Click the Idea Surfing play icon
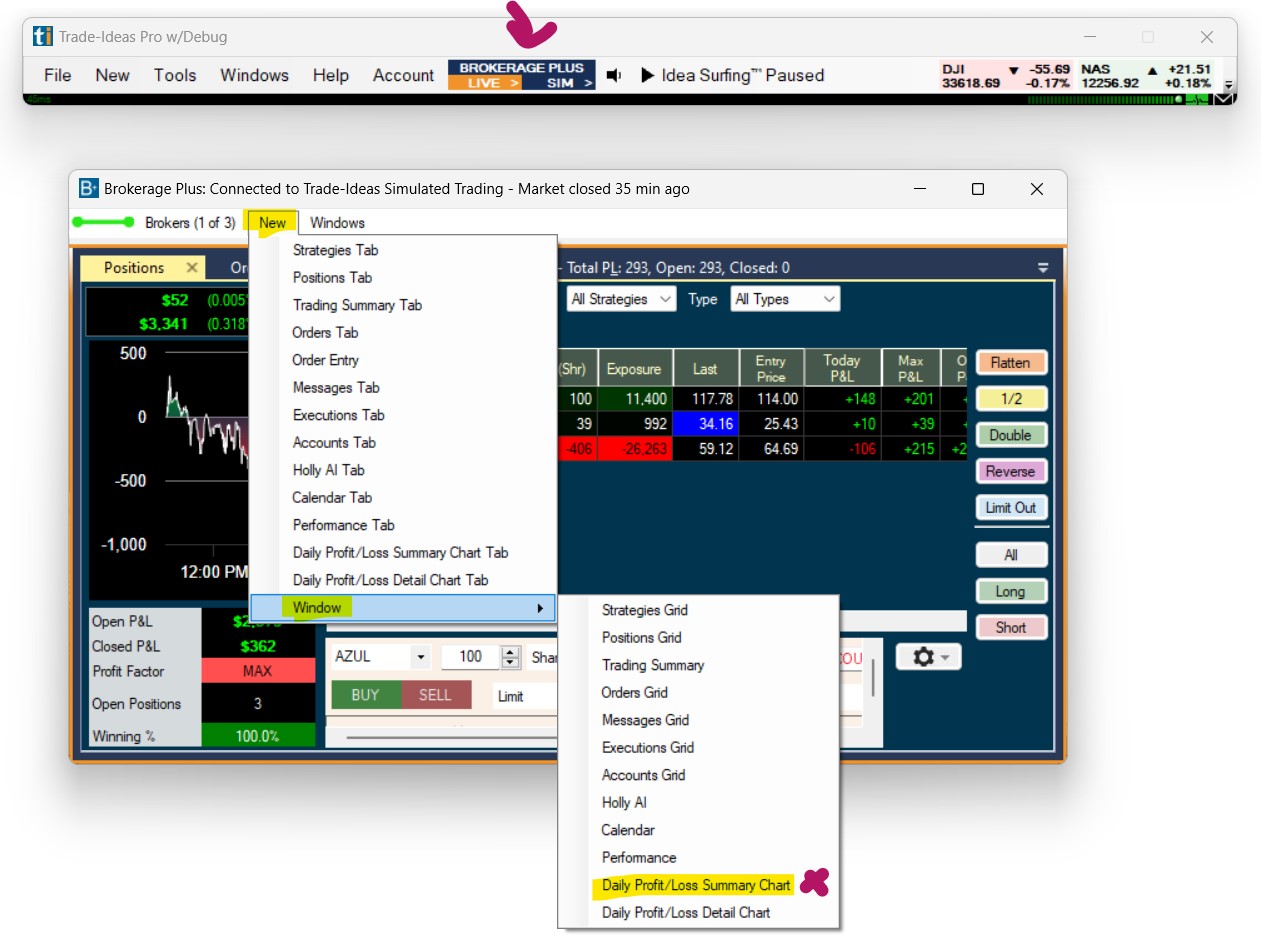Viewport: 1261px width, 948px height. pos(647,75)
